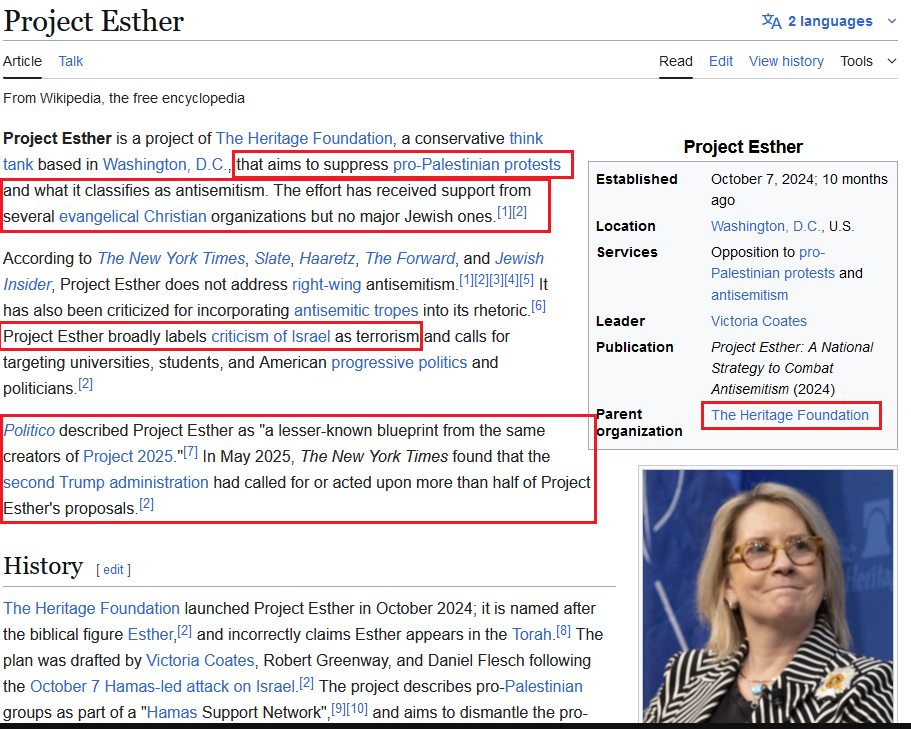Edit the History section
The width and height of the screenshot is (911, 729).
click(113, 570)
